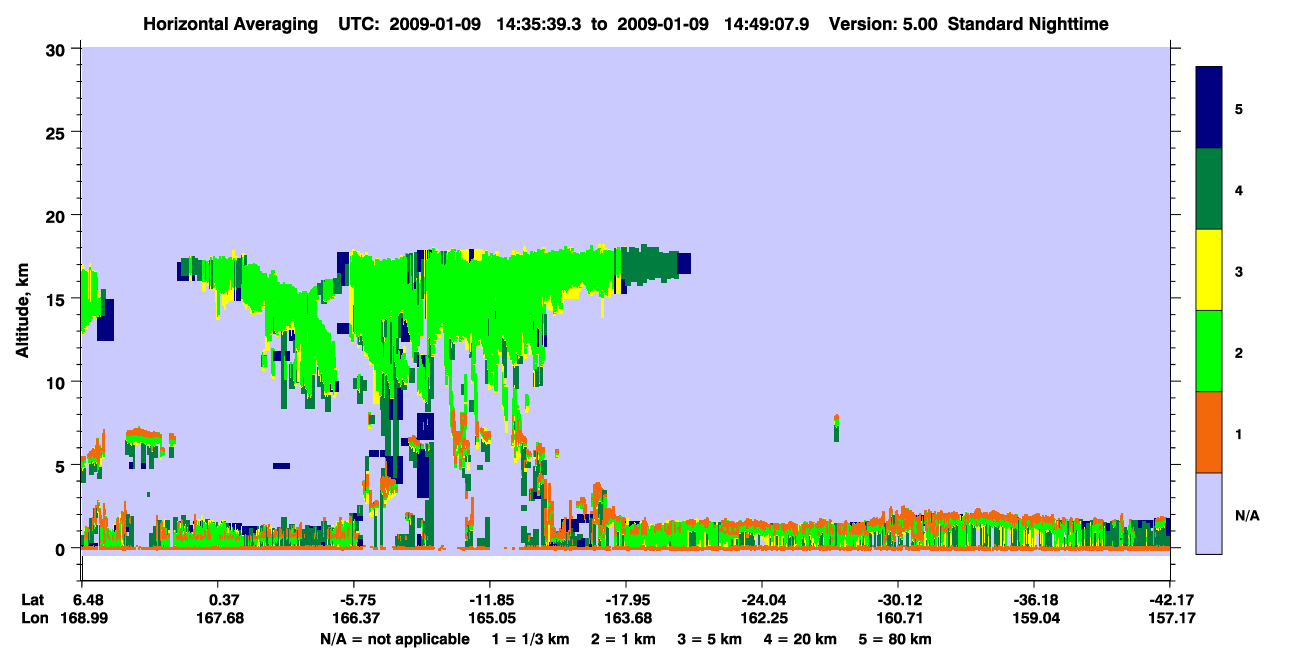Click the longitude value 157.17
The height and width of the screenshot is (667, 1300).
point(1170,618)
